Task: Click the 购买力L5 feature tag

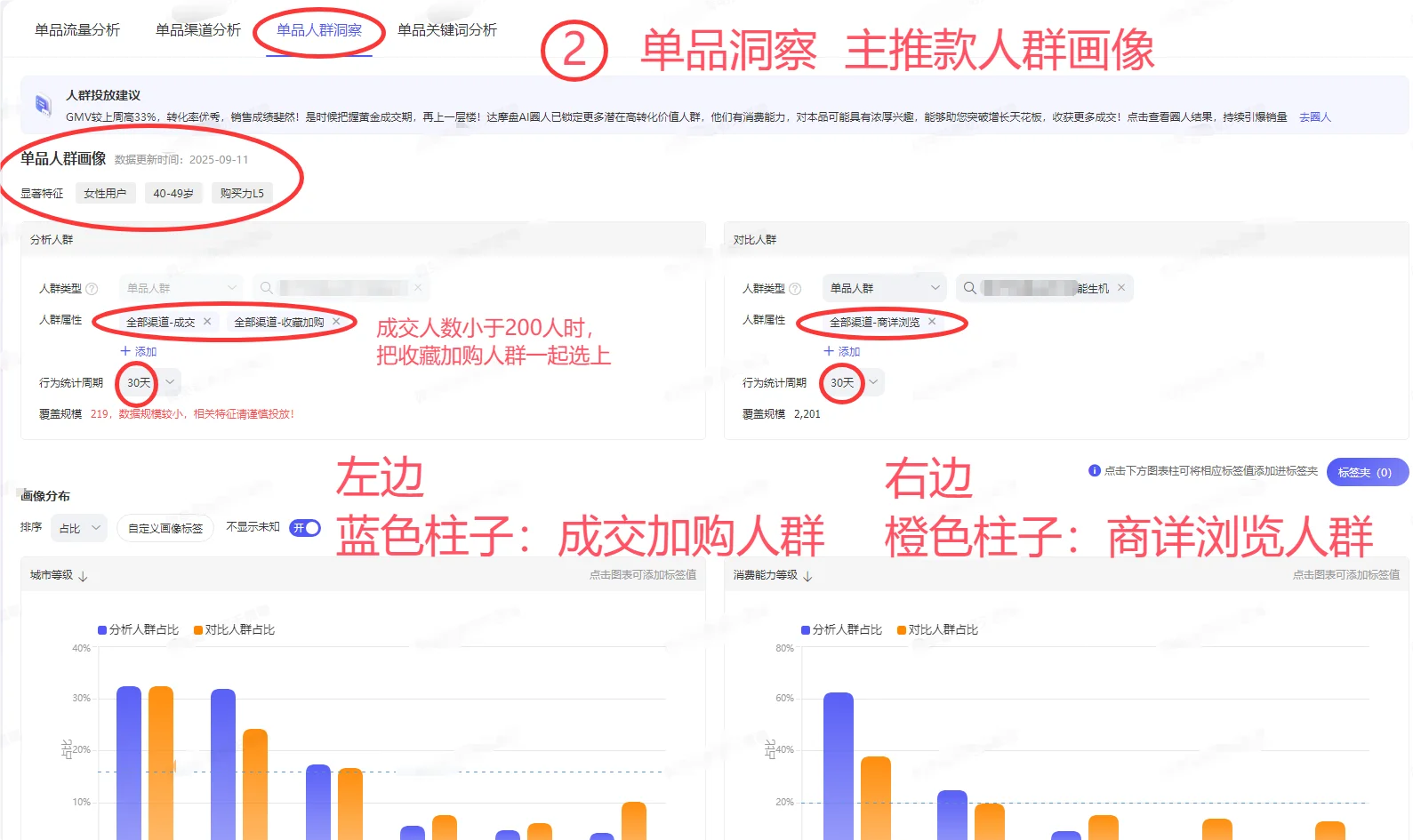Action: [242, 193]
